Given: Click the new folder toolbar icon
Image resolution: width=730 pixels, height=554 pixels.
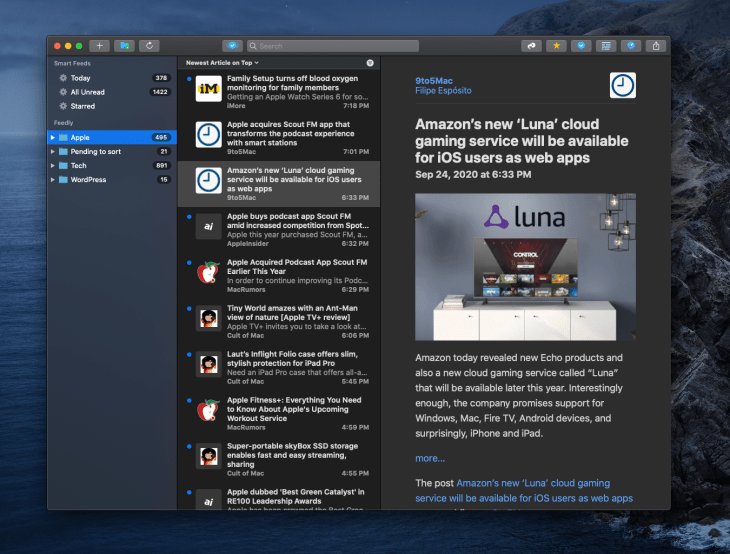Looking at the screenshot, I should point(124,46).
